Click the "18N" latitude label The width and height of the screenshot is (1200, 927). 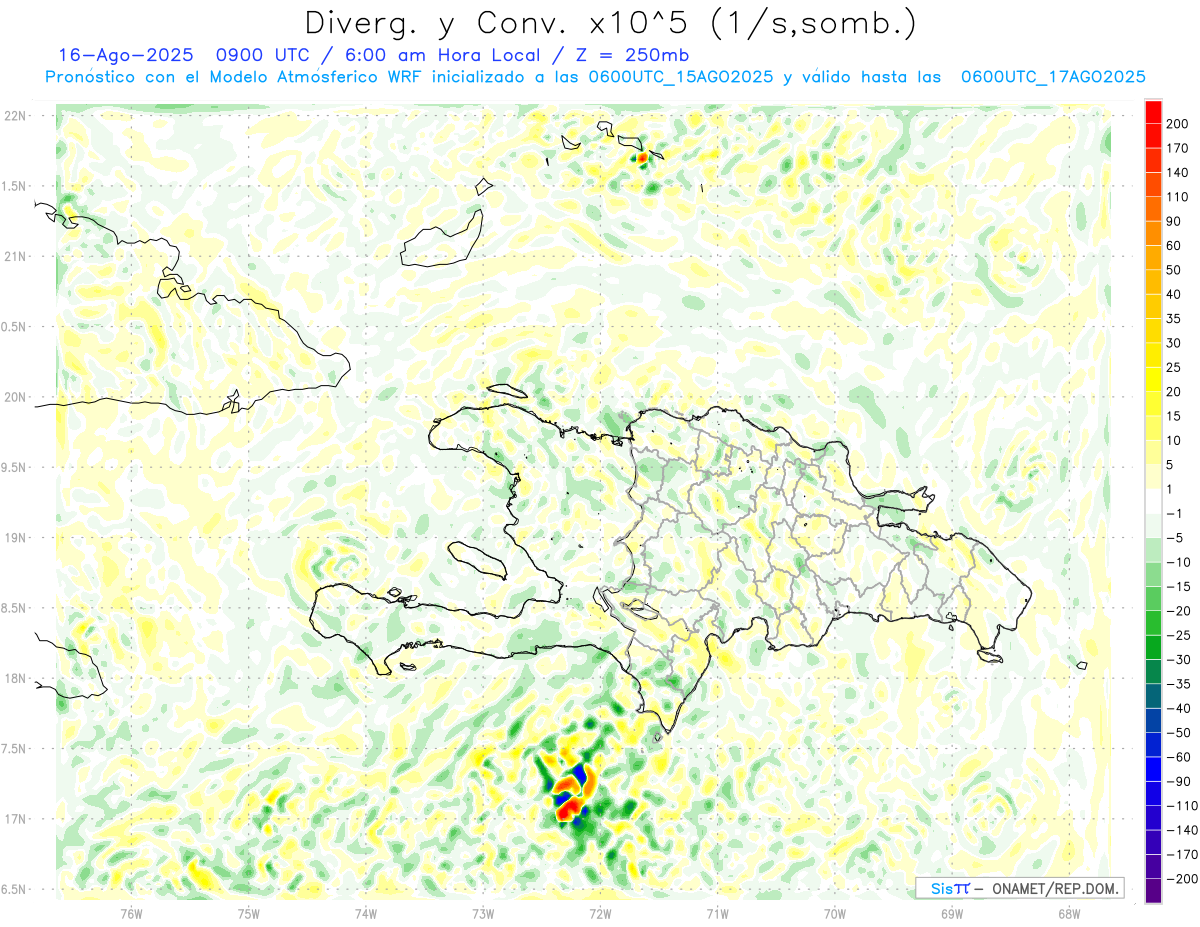(15, 679)
